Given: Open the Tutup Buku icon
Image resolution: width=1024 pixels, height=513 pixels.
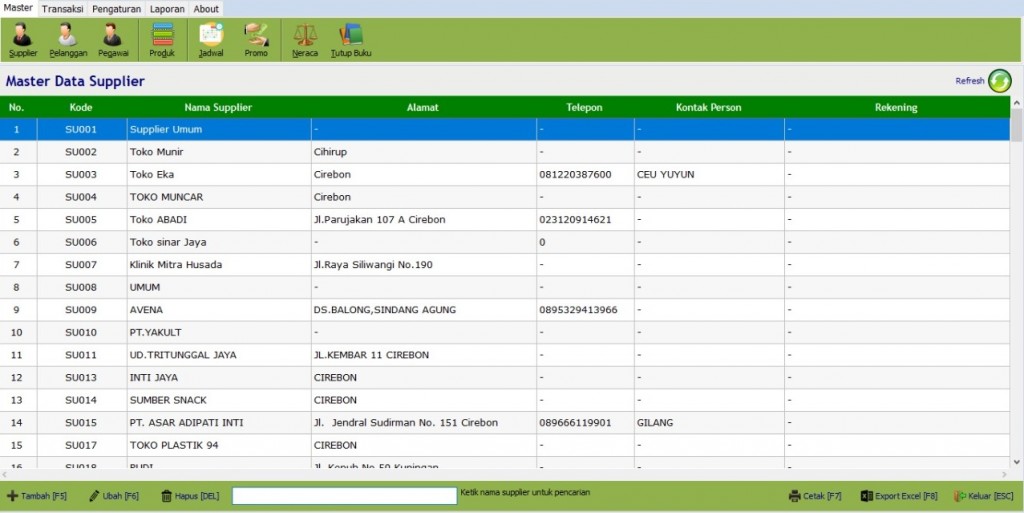Looking at the screenshot, I should (x=351, y=40).
